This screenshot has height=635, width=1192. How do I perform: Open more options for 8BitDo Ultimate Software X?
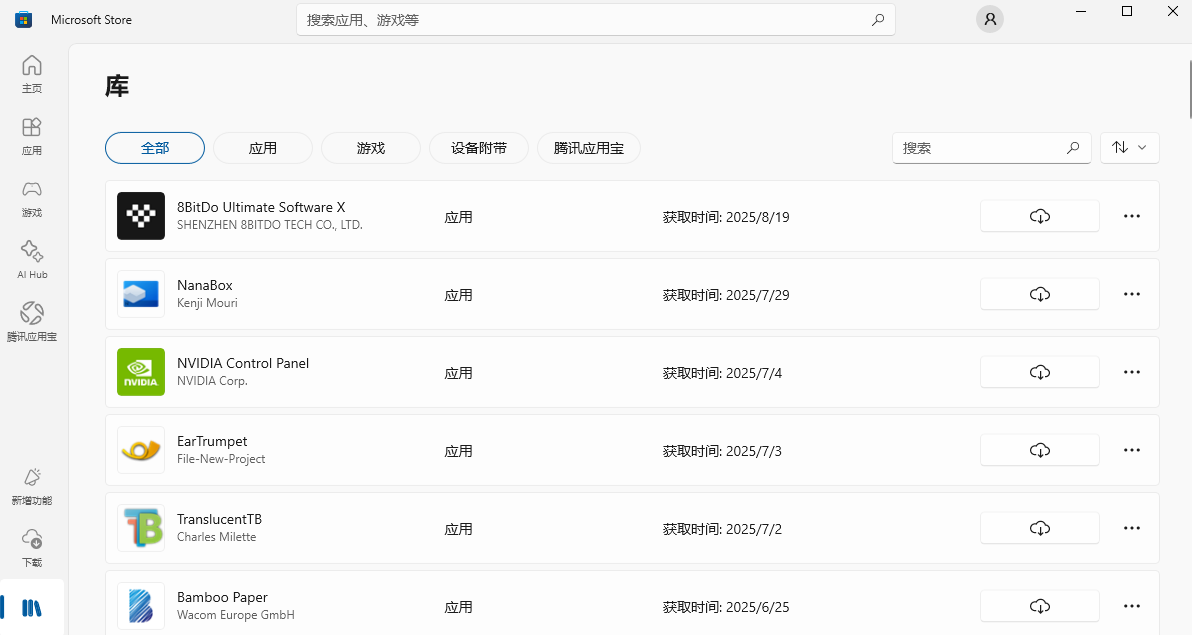pos(1132,216)
